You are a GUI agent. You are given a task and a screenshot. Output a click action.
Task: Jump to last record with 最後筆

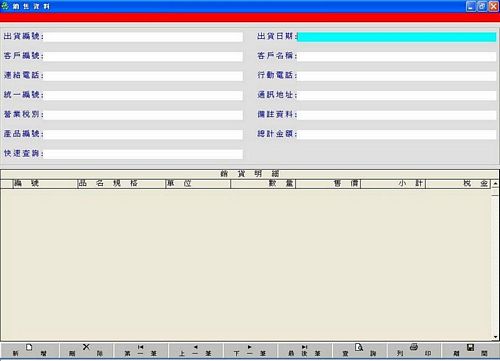[x=305, y=351]
